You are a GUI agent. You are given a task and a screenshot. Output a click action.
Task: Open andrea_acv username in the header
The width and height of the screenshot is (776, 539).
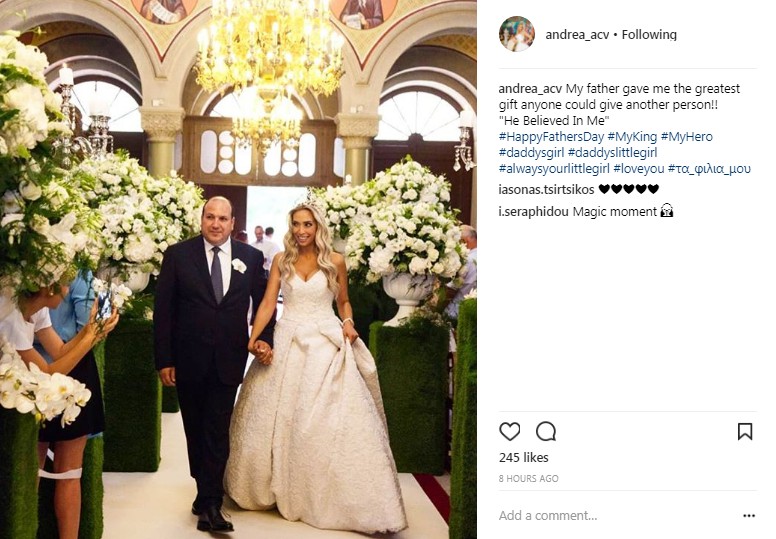[x=577, y=35]
